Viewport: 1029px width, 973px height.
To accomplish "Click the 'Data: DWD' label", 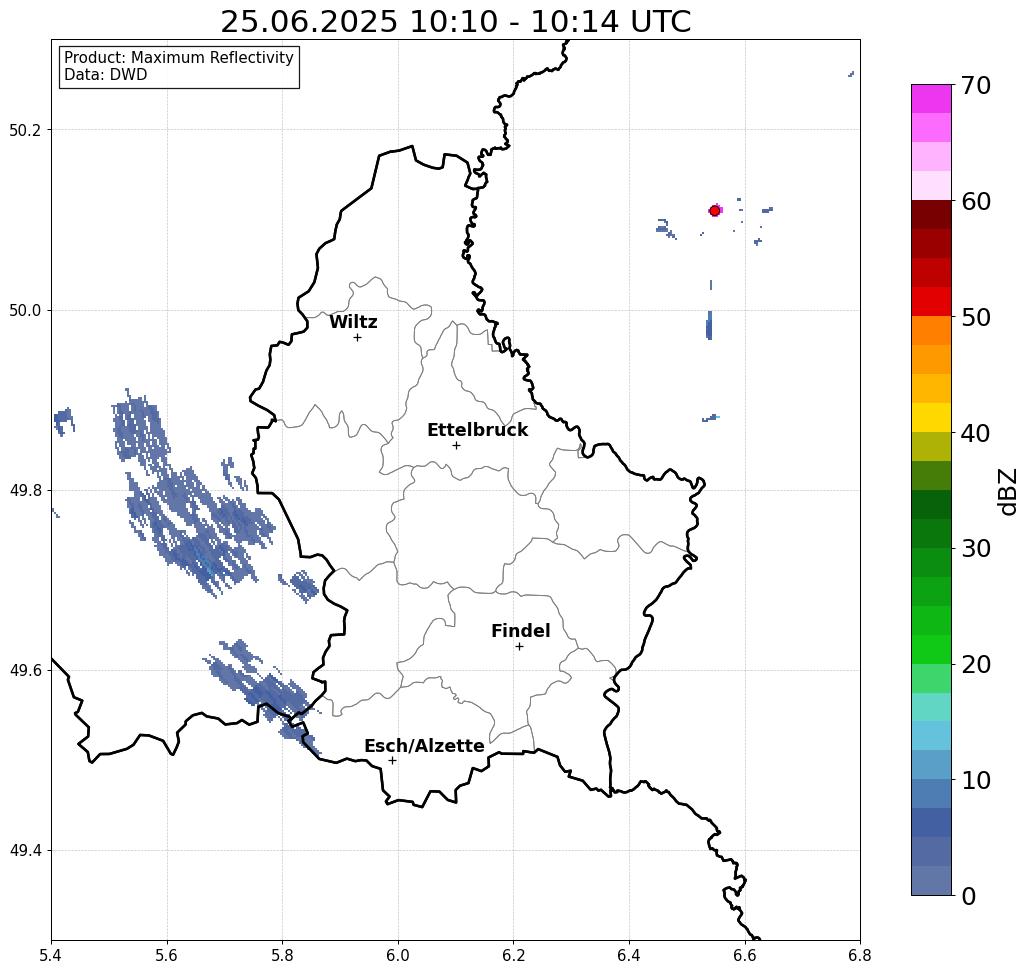I will (106, 75).
